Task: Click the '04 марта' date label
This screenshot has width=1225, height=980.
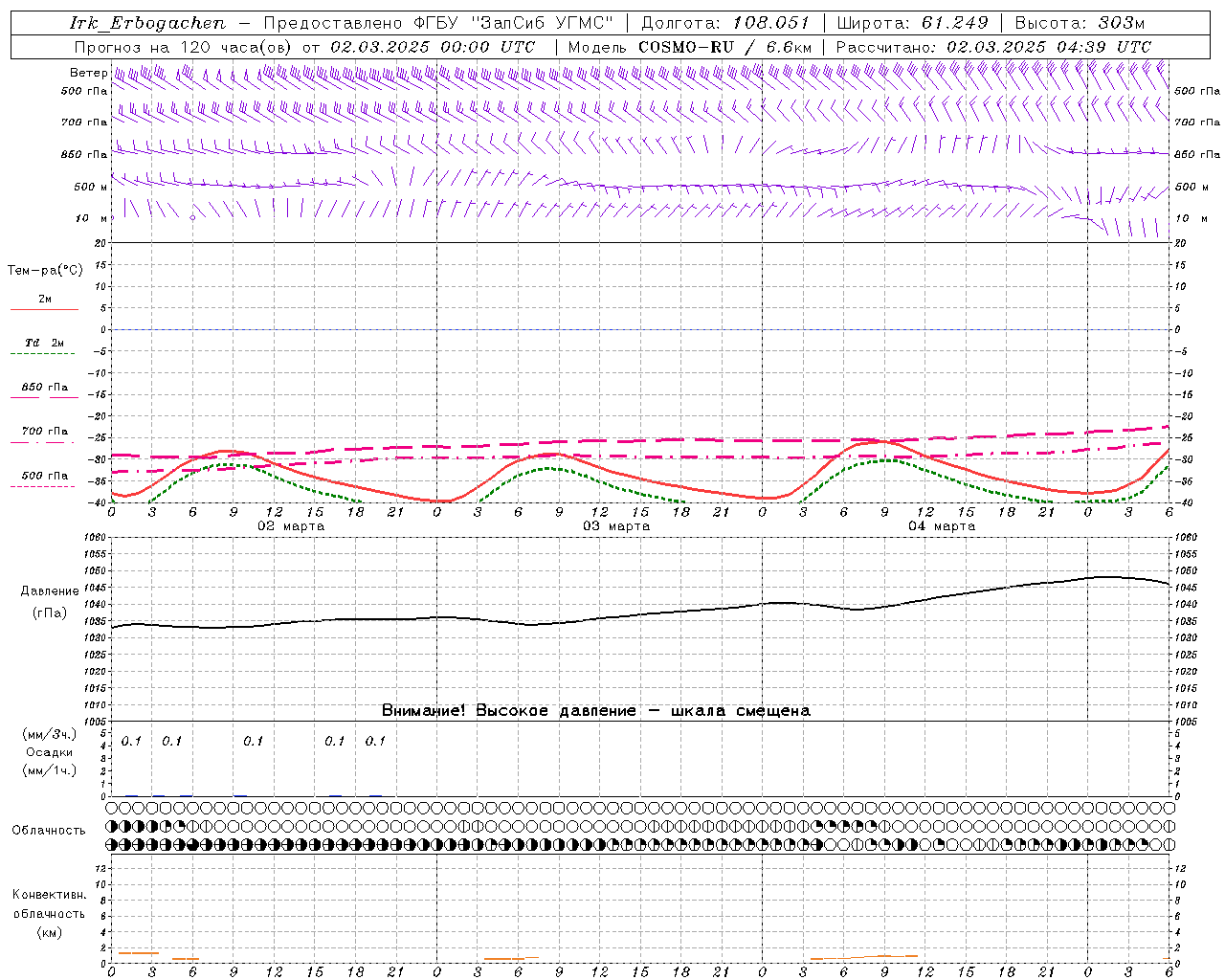Action: click(943, 526)
